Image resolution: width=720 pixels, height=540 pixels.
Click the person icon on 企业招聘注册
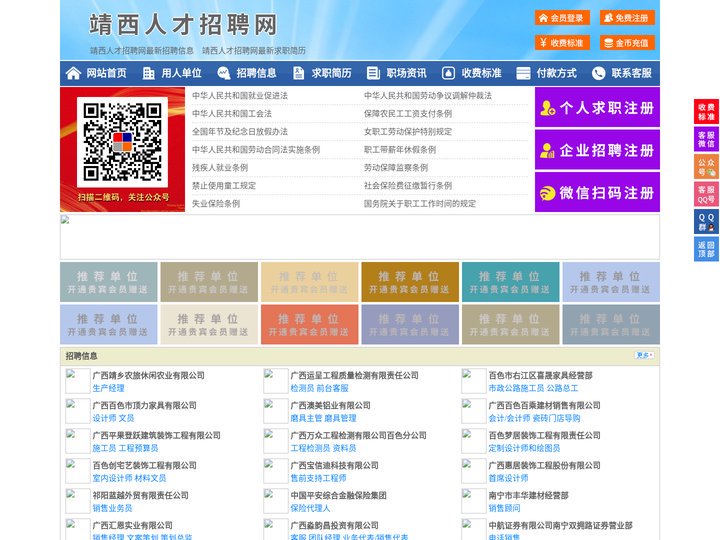547,150
